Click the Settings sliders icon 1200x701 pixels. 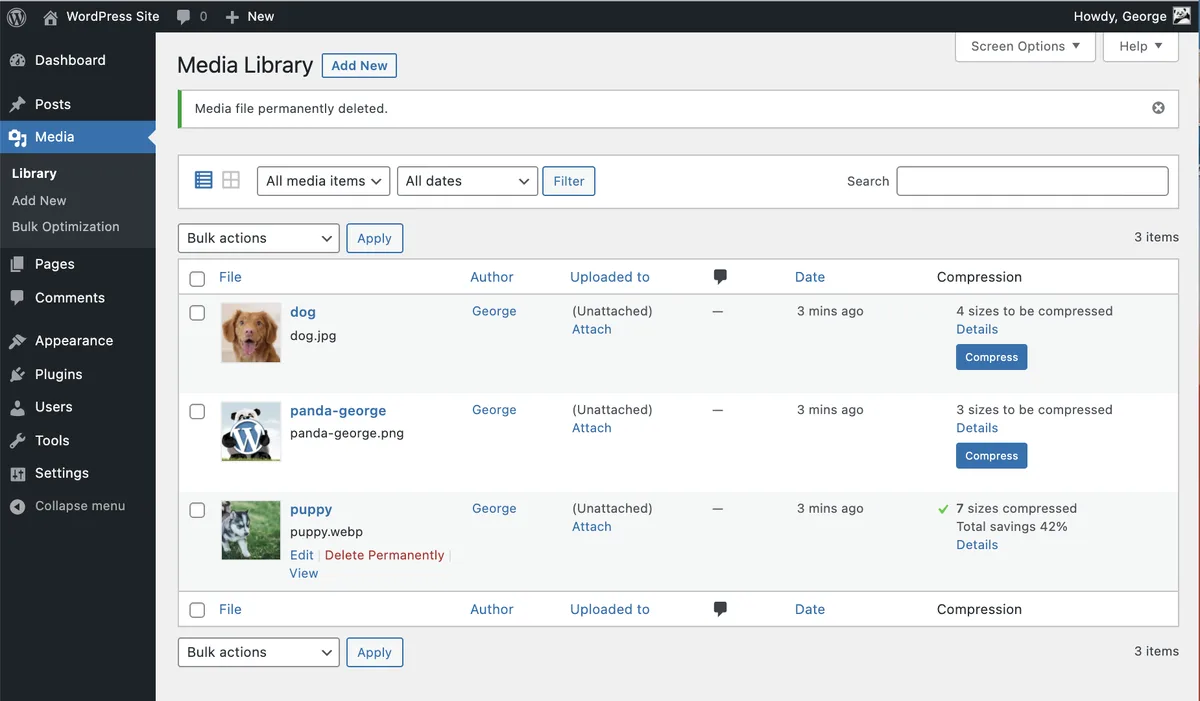point(17,474)
